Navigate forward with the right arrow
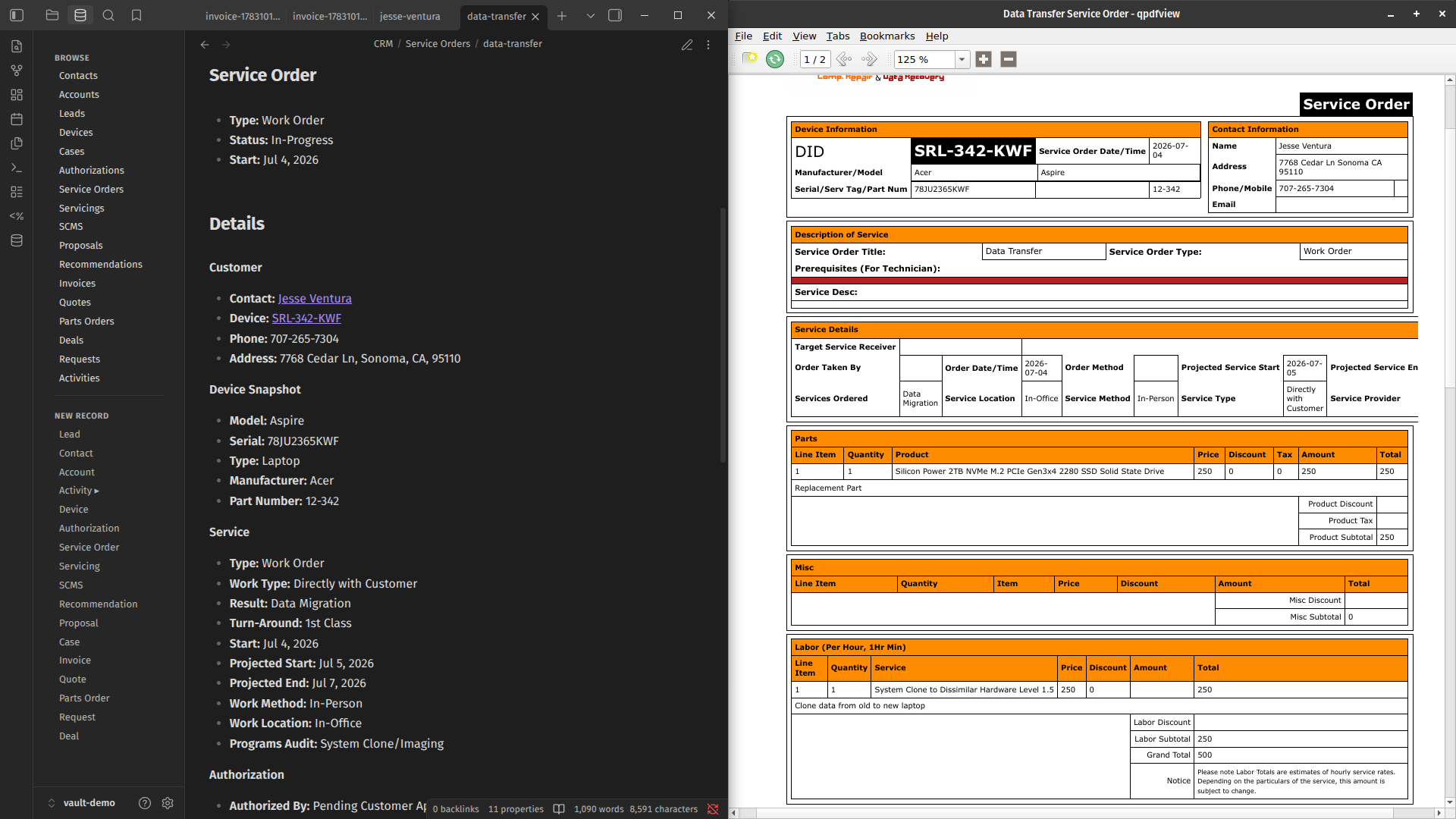 [x=226, y=45]
